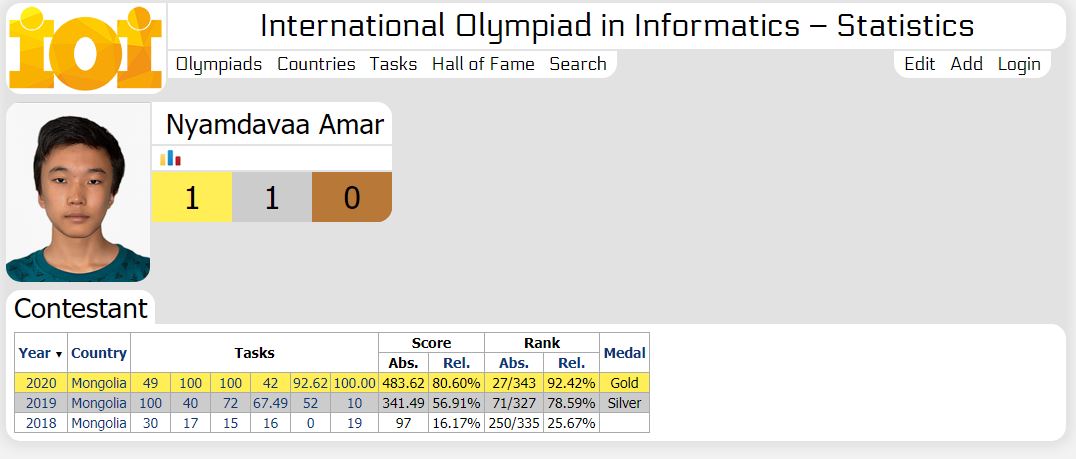
Task: Visit the Hall of Fame
Action: click(x=483, y=64)
